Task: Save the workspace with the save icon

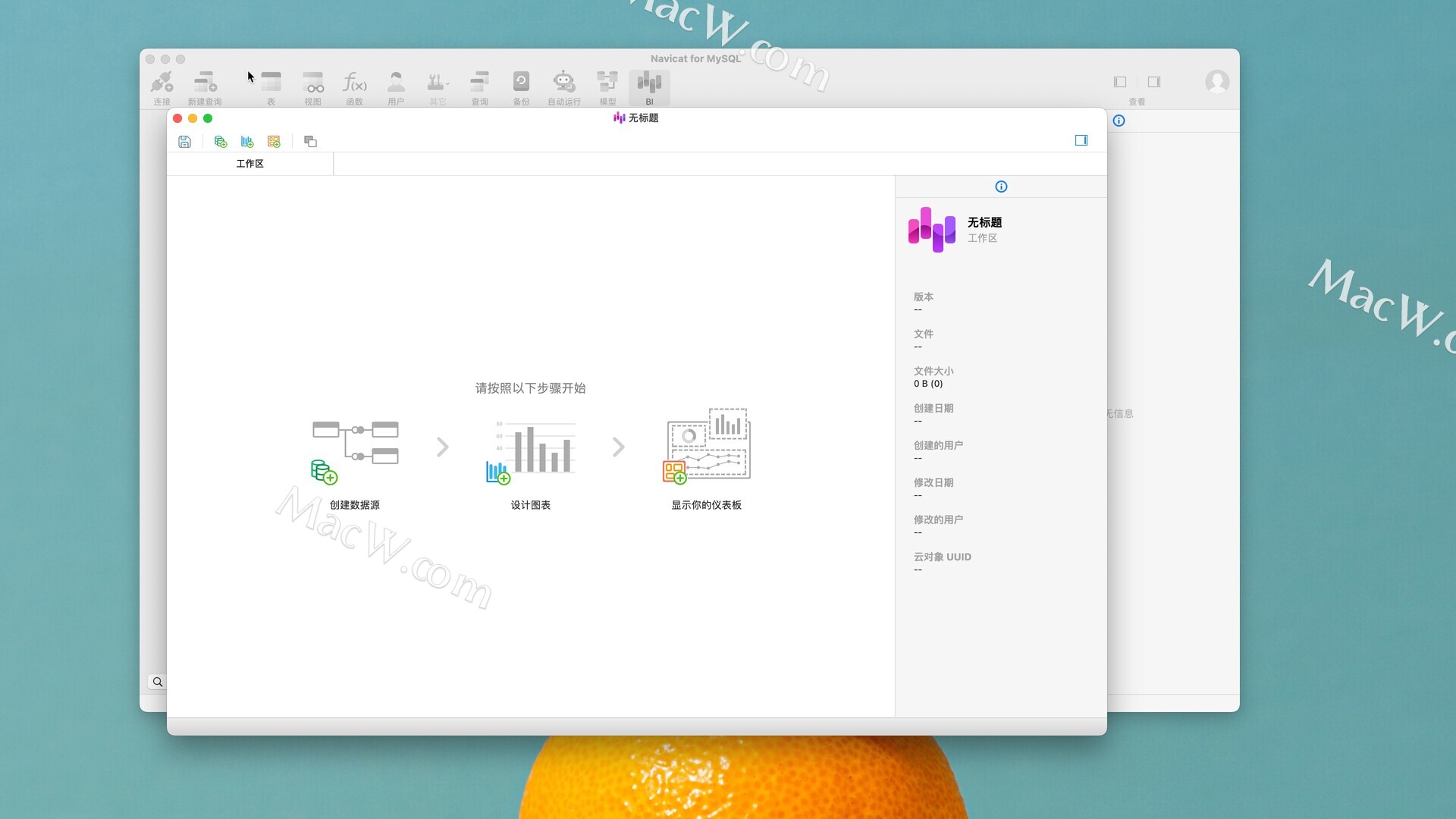Action: (x=184, y=142)
